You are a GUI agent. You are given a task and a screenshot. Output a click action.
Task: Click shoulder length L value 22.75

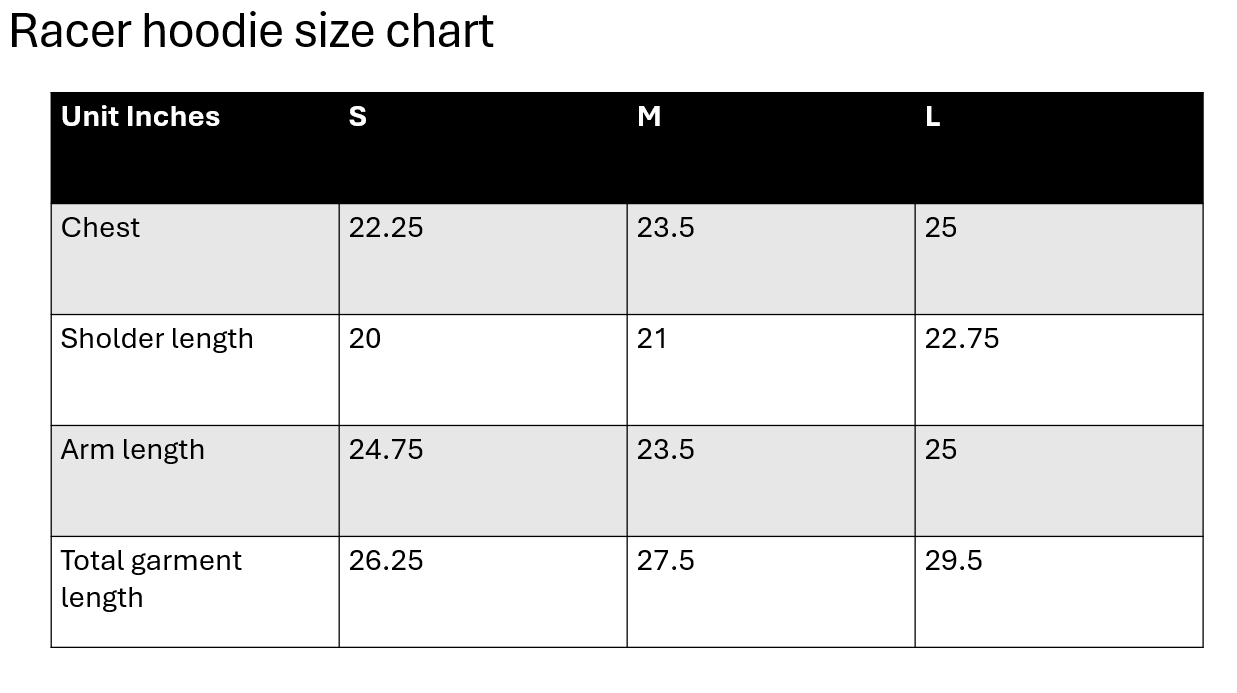tap(962, 339)
